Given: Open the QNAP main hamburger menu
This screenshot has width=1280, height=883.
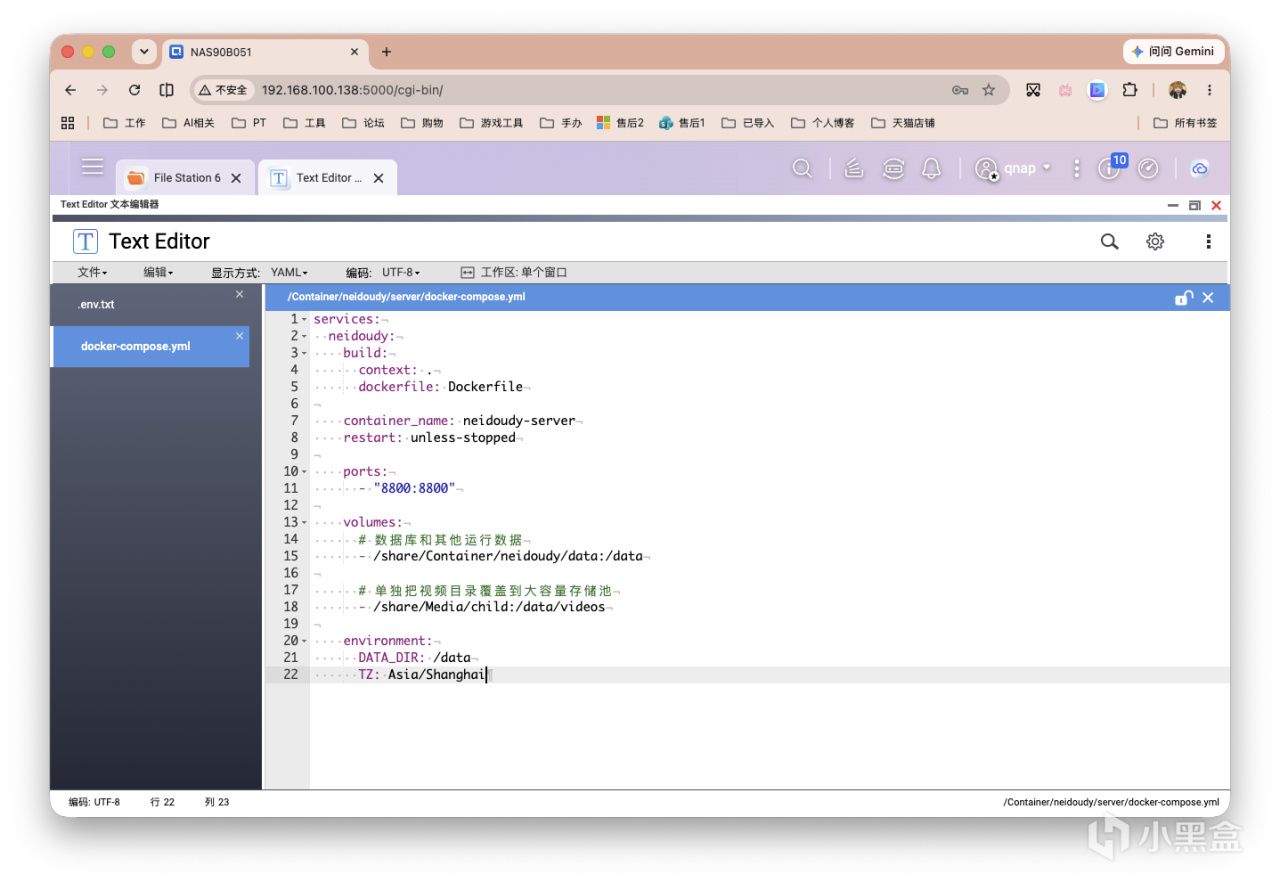Looking at the screenshot, I should (93, 167).
